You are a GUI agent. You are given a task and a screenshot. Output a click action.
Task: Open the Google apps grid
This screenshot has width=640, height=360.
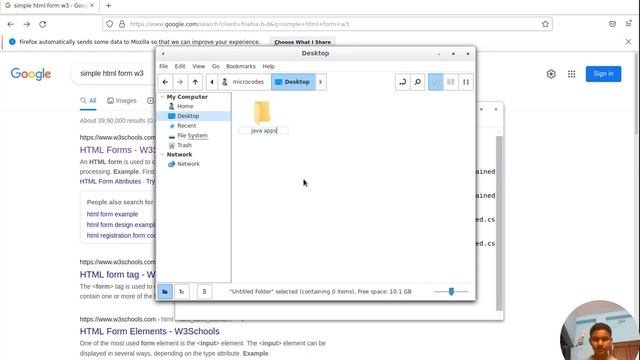[x=571, y=74]
